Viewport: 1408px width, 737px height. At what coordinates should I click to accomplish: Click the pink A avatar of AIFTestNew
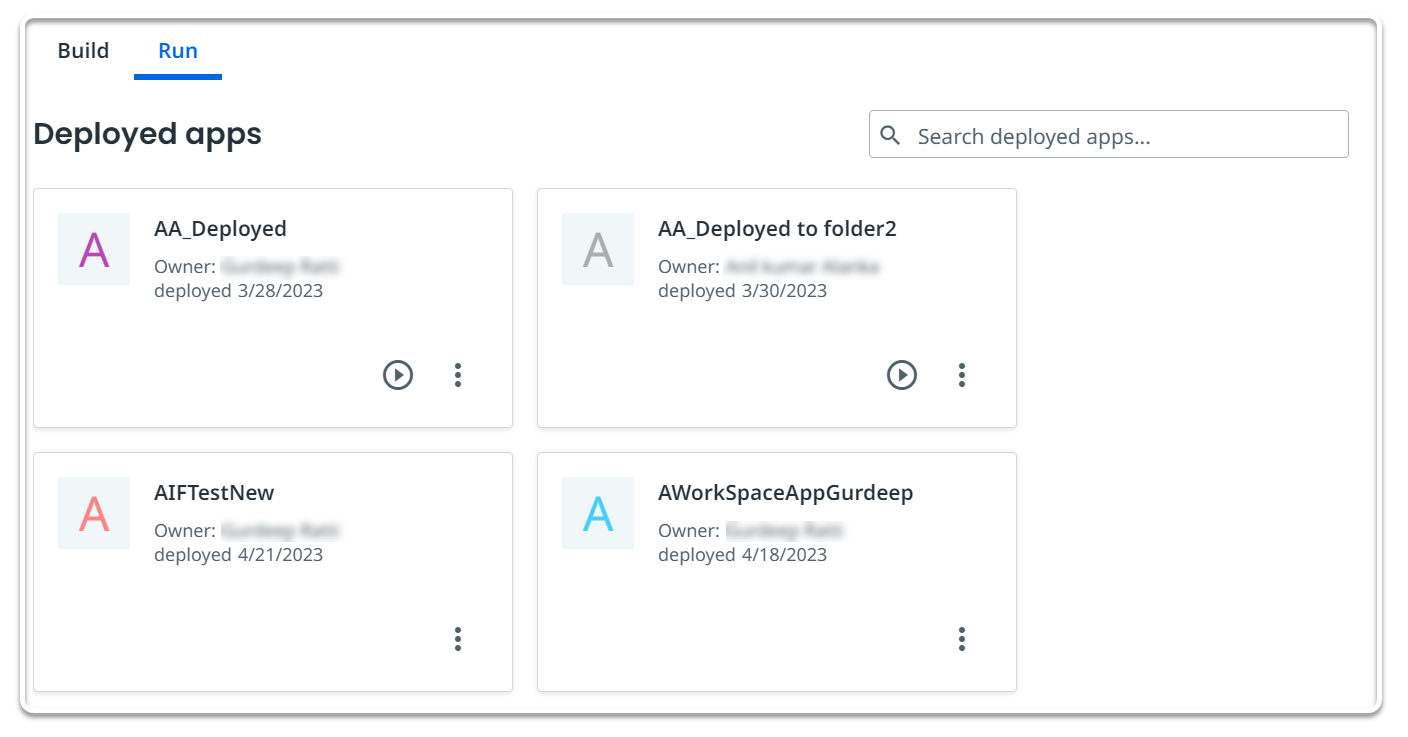tap(94, 513)
